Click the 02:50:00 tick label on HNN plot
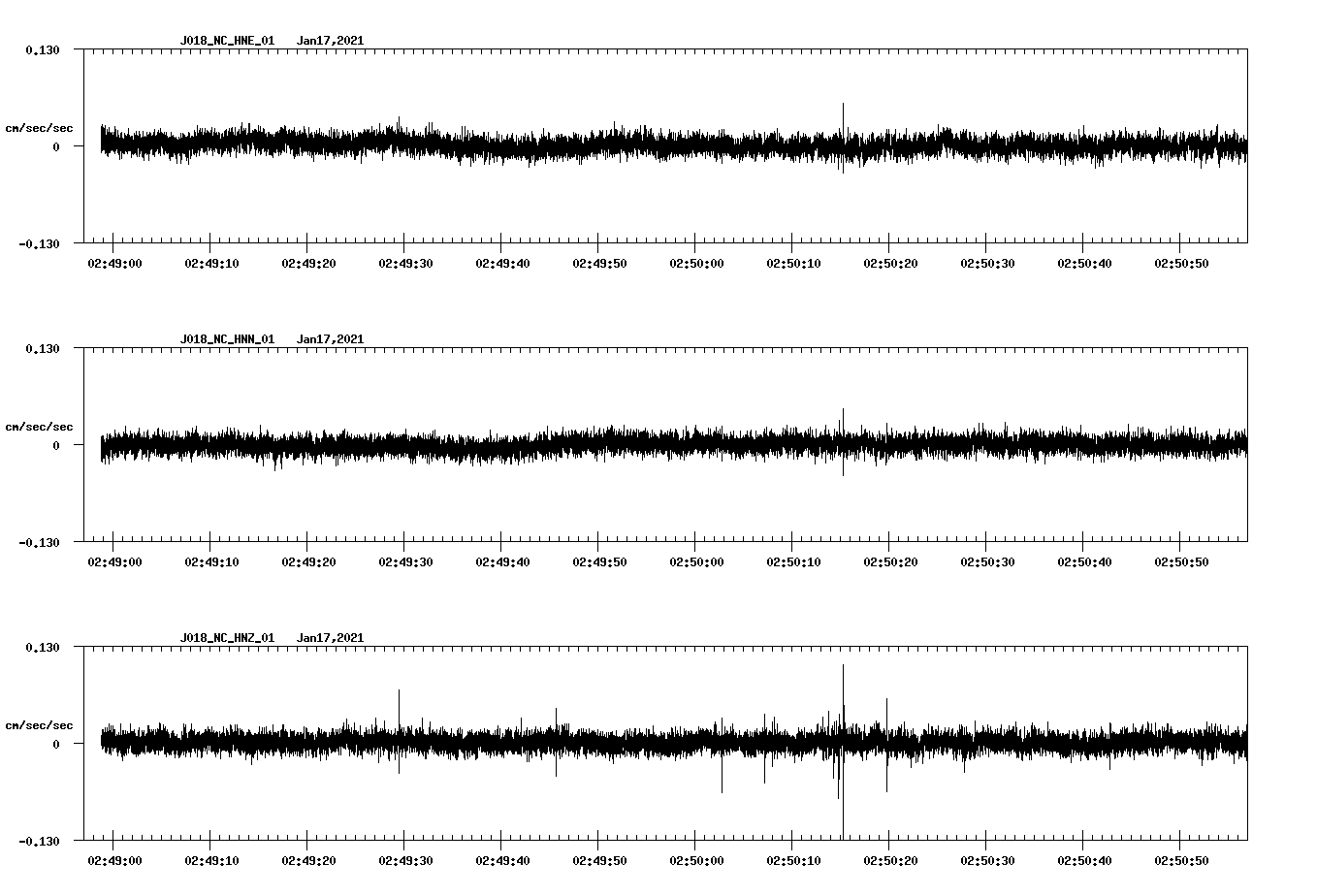 (695, 560)
